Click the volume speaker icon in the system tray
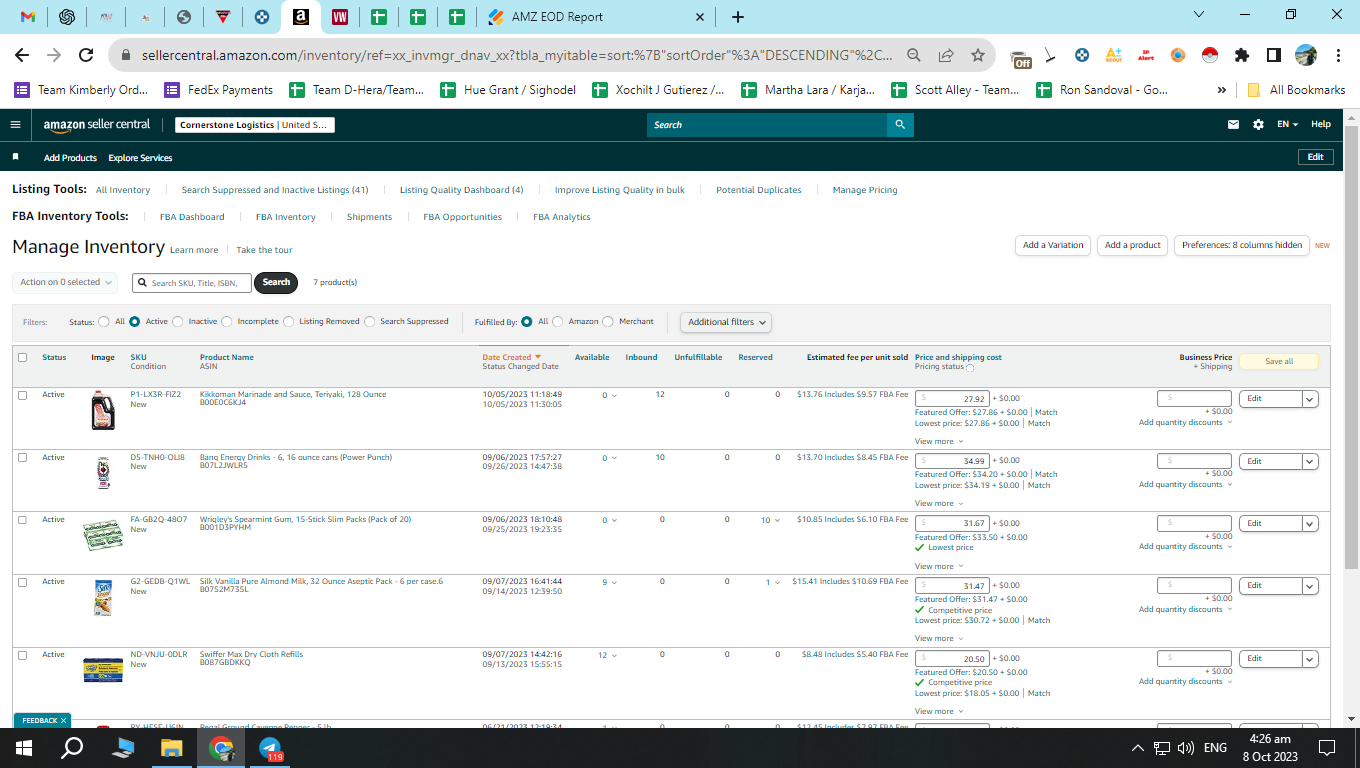The image size is (1360, 768). 1186,747
